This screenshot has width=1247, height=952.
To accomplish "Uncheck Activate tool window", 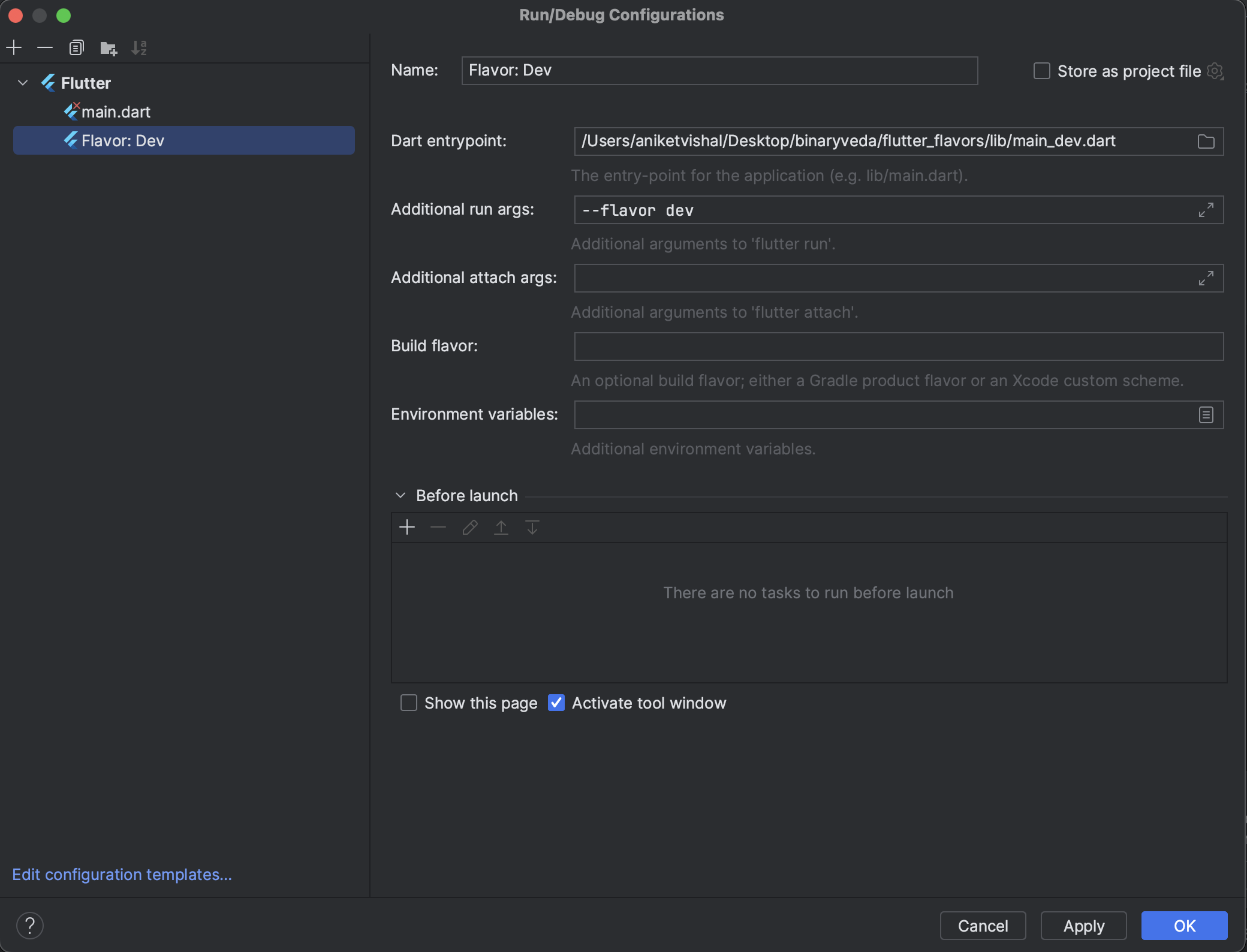I will click(x=556, y=703).
